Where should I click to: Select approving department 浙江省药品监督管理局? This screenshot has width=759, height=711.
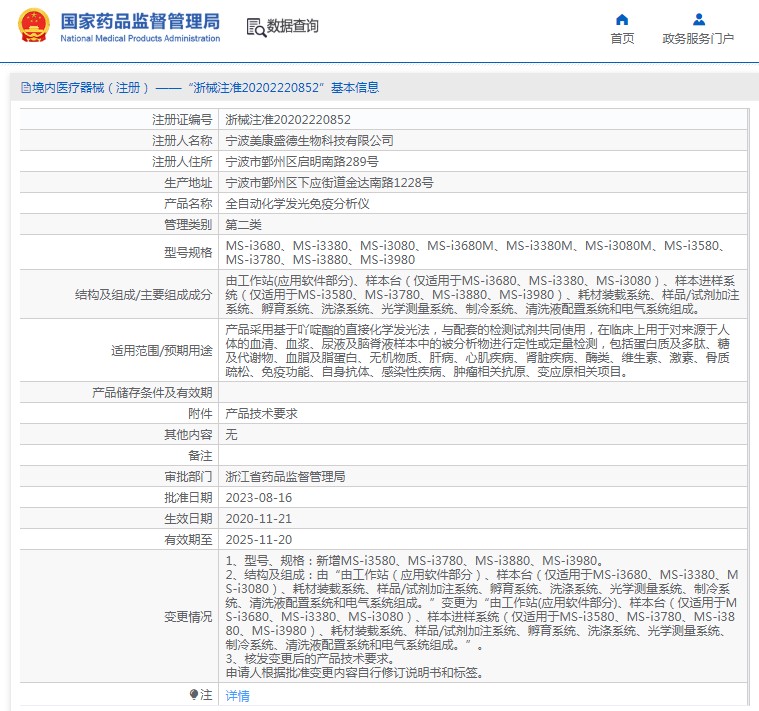pos(285,476)
